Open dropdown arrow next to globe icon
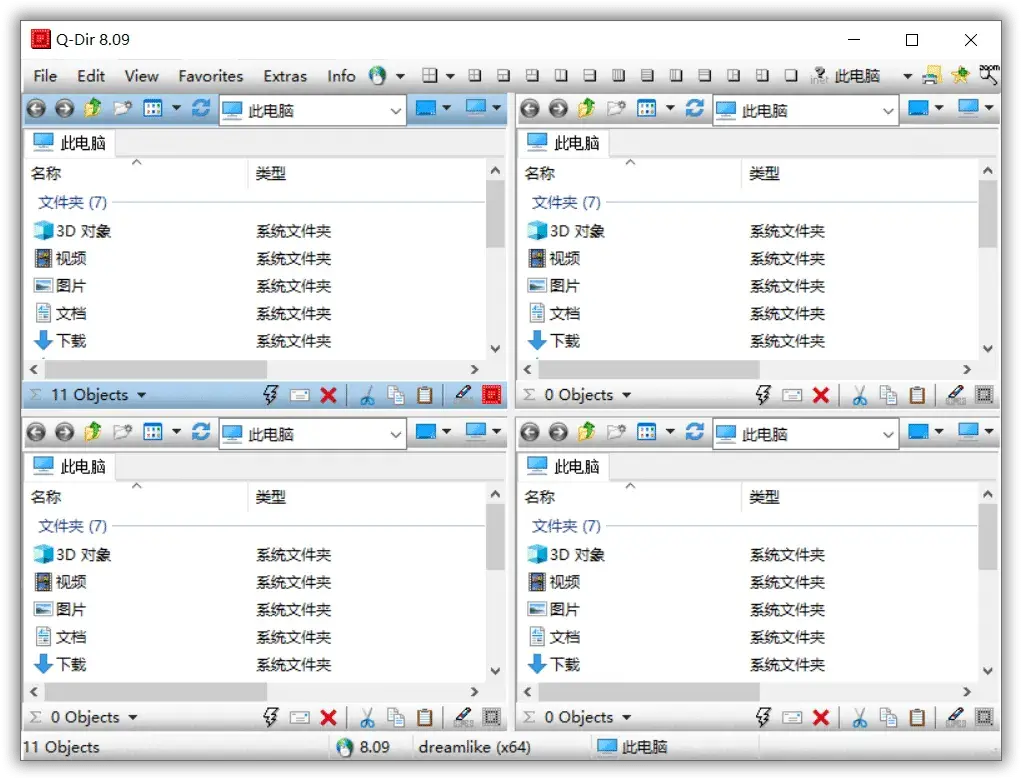 [400, 76]
